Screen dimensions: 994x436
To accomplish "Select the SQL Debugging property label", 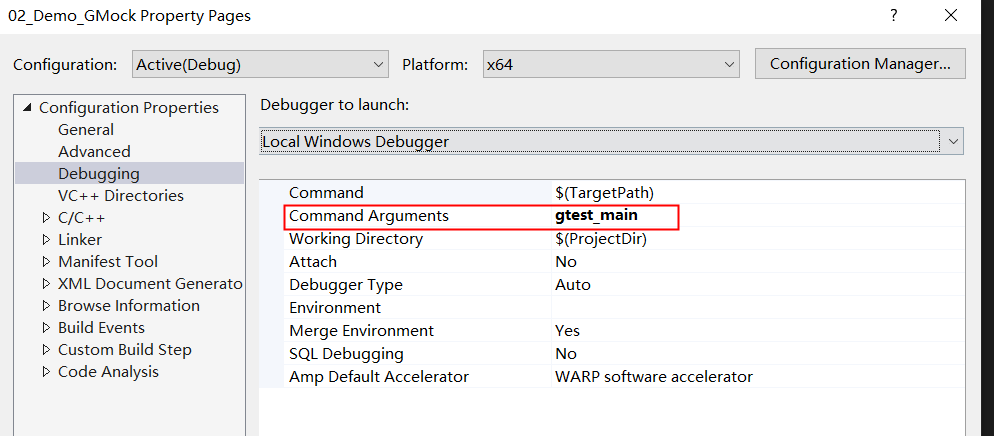I will (x=346, y=354).
